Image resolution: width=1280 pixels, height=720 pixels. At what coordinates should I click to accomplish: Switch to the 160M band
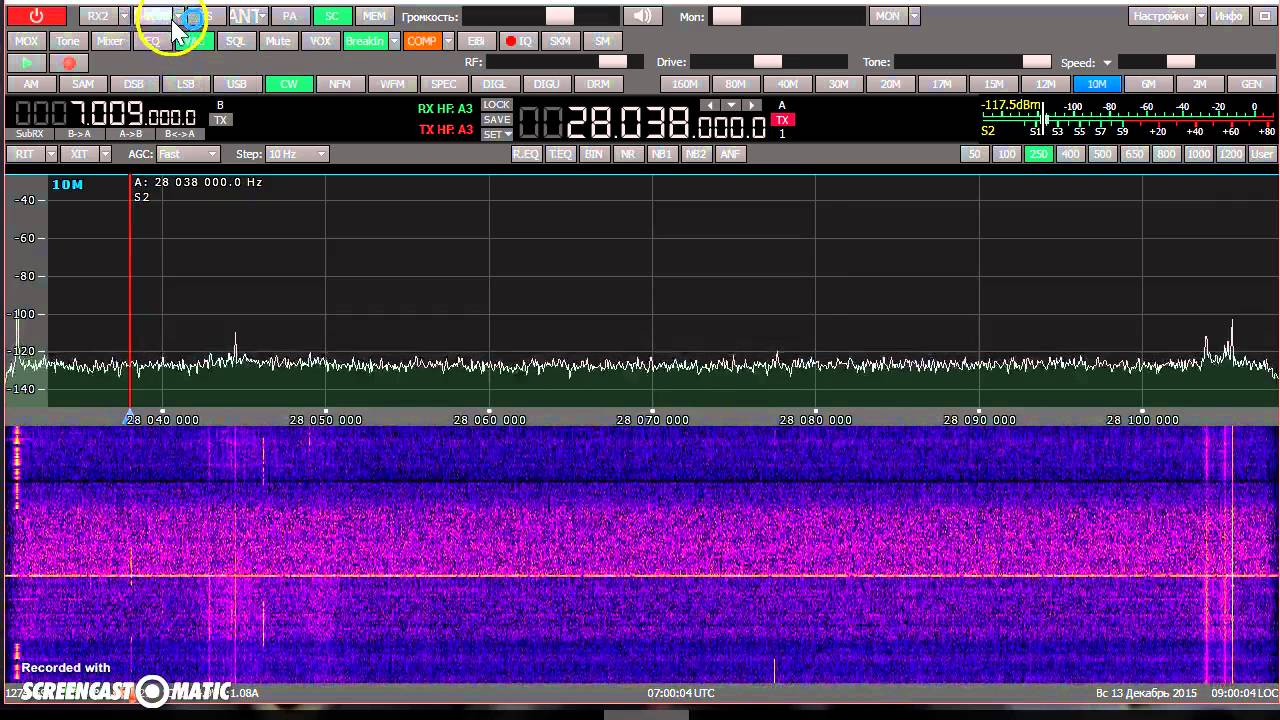point(685,84)
